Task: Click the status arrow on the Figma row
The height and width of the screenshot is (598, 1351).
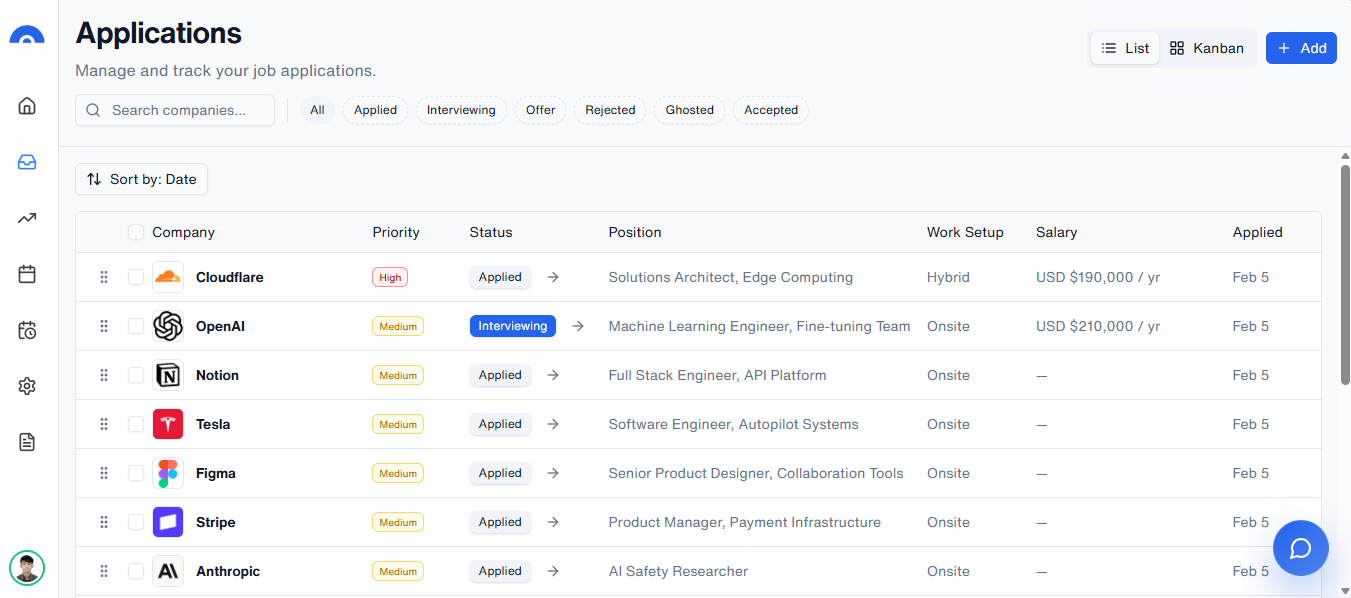Action: [553, 472]
